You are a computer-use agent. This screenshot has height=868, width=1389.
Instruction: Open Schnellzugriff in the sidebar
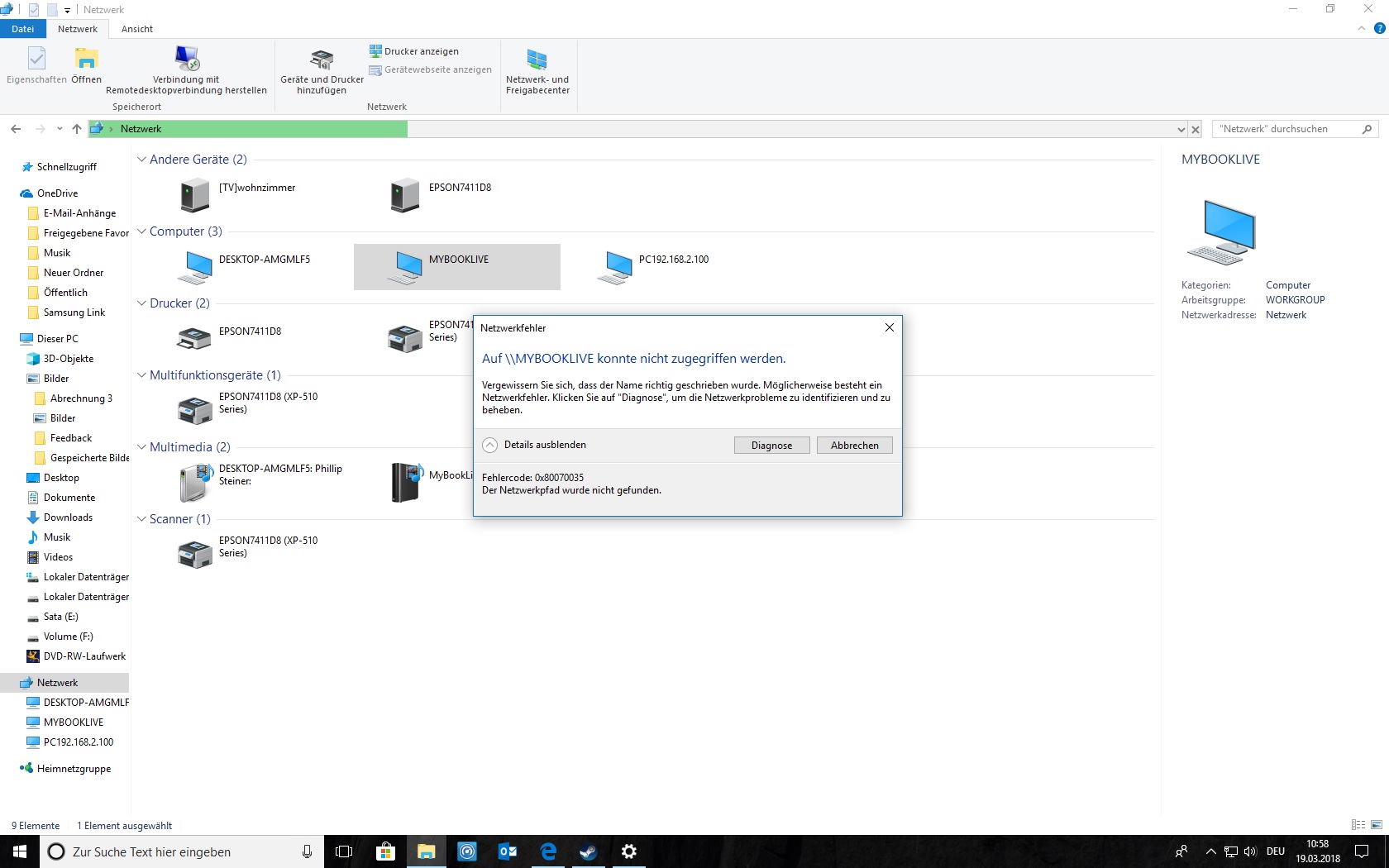65,167
